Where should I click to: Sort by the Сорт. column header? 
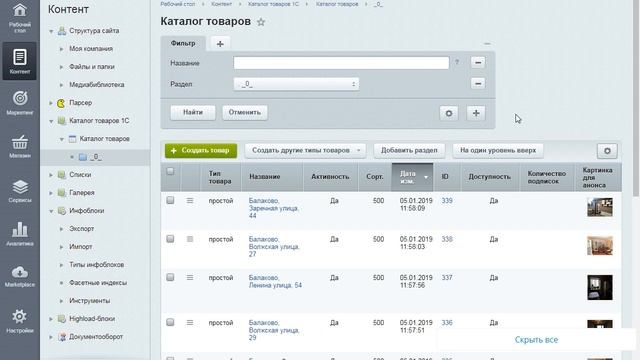[375, 177]
